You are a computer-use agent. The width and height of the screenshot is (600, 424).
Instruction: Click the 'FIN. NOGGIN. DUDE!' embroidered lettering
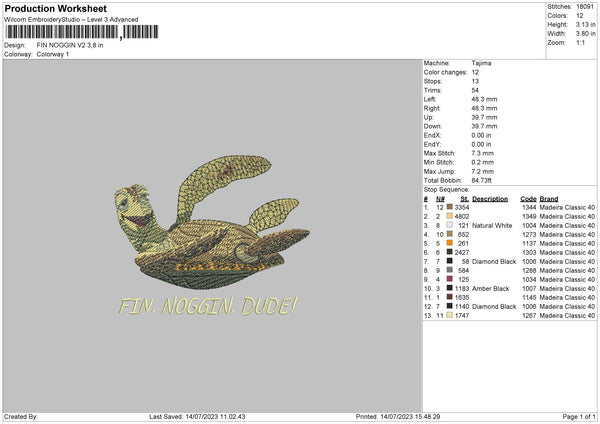tap(208, 306)
